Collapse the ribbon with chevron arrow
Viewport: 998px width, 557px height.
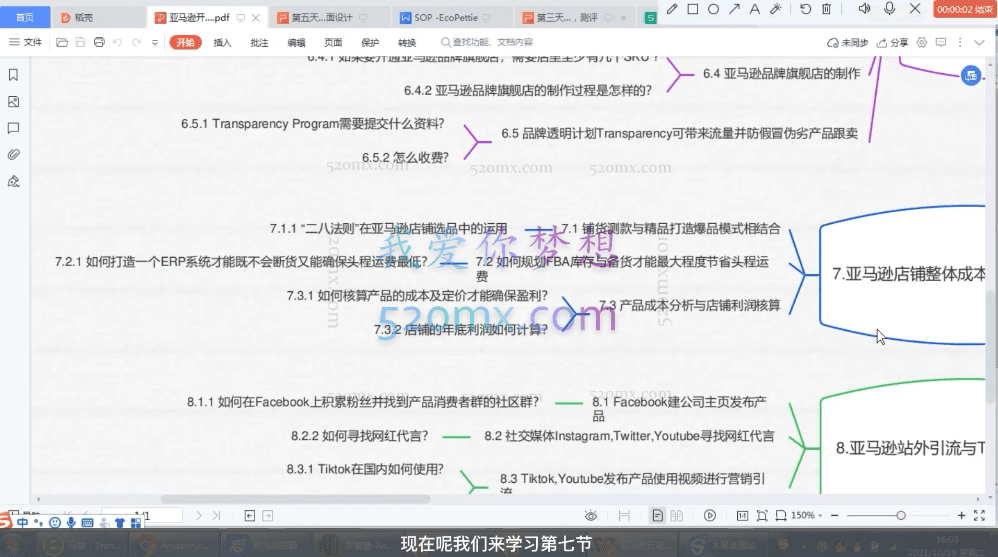(x=980, y=43)
